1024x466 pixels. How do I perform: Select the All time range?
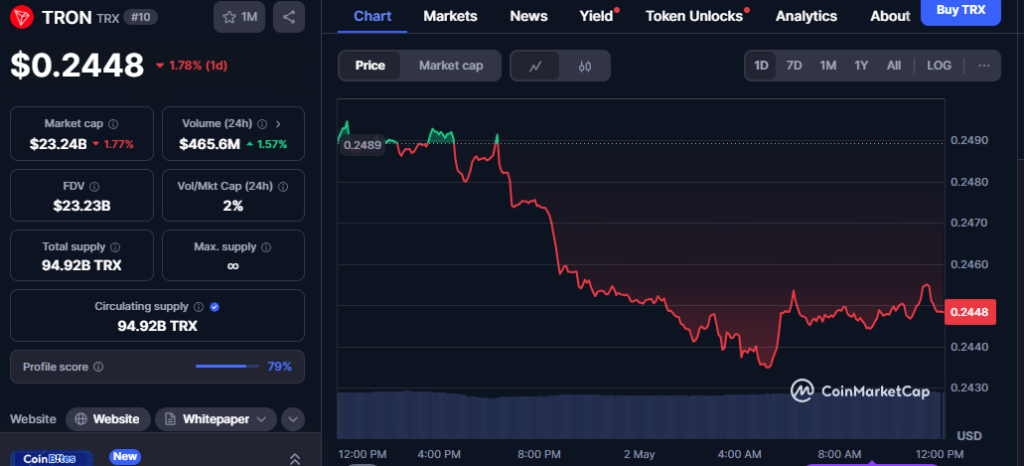click(894, 65)
